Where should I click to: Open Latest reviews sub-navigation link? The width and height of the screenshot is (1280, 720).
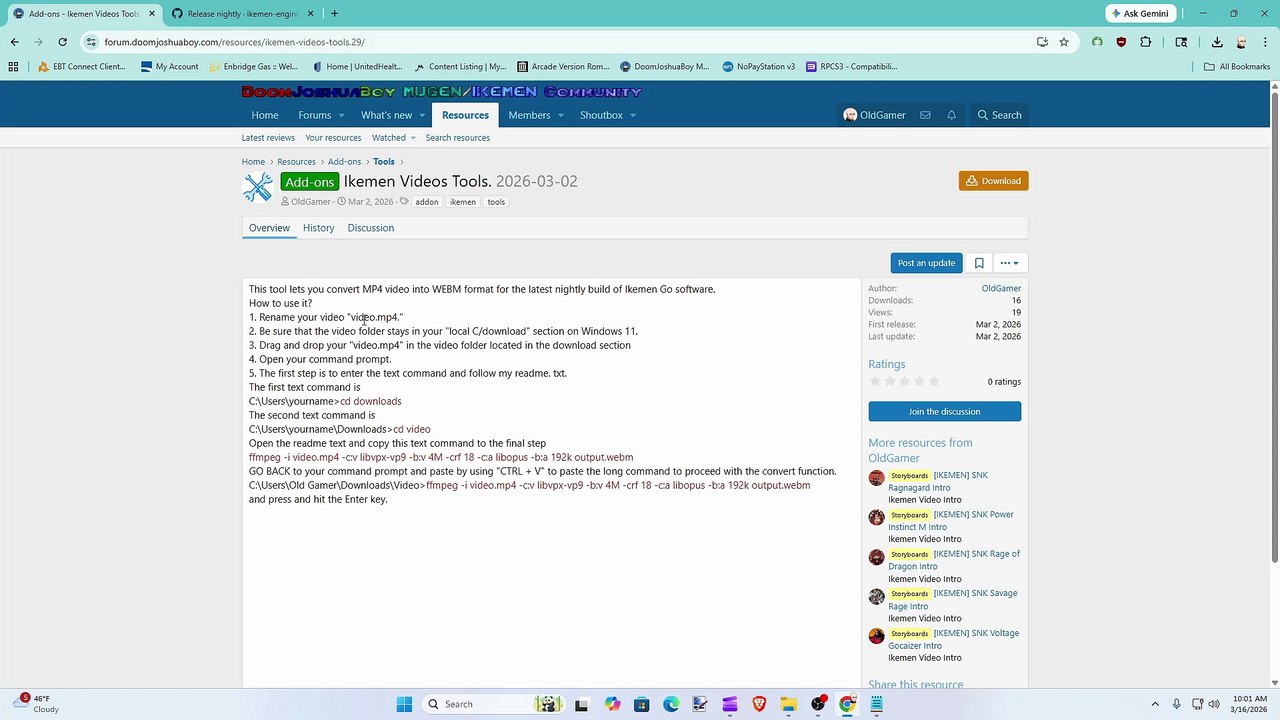(x=268, y=138)
